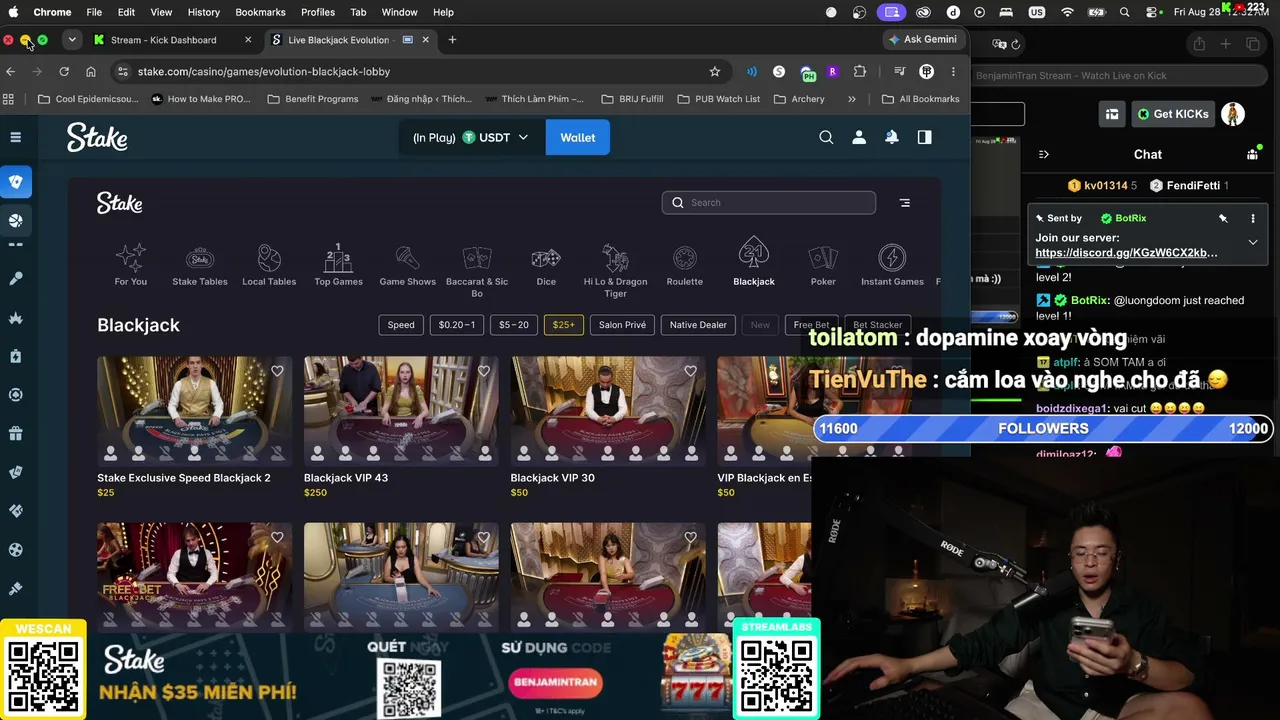Image resolution: width=1280 pixels, height=720 pixels.
Task: Open the Poker category
Action: [823, 266]
